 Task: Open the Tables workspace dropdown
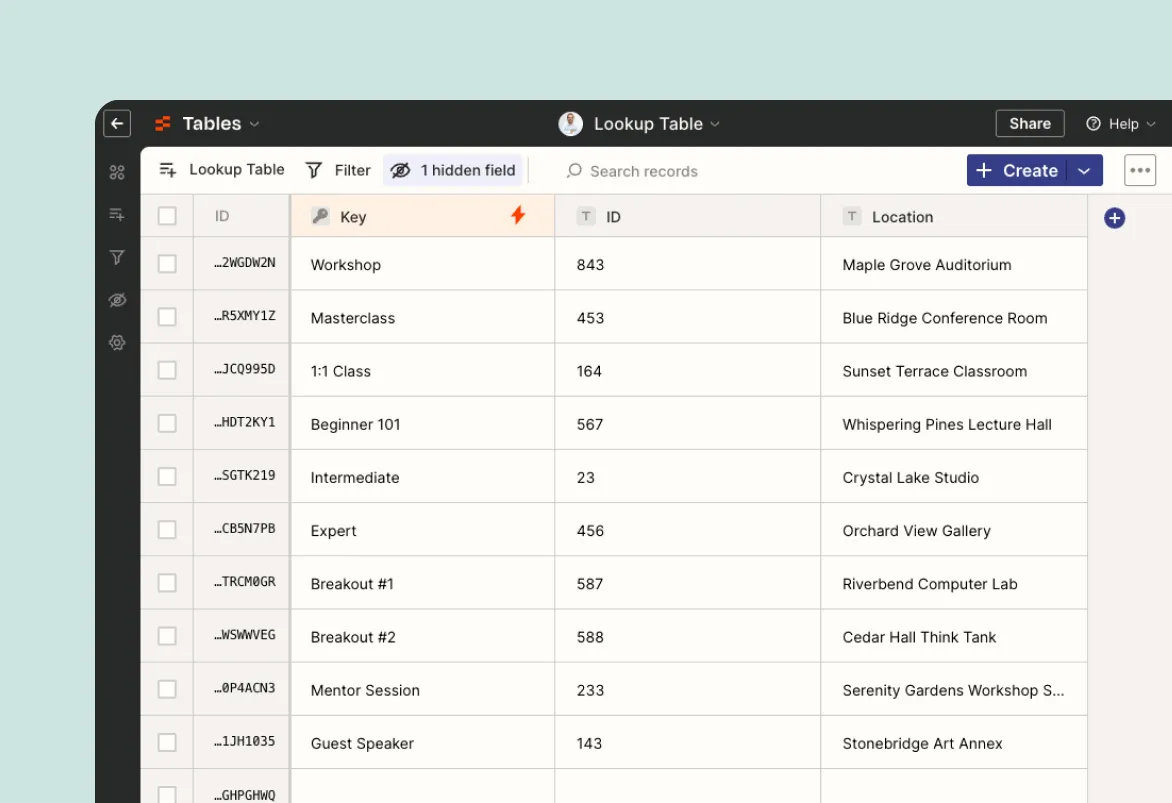click(x=253, y=123)
